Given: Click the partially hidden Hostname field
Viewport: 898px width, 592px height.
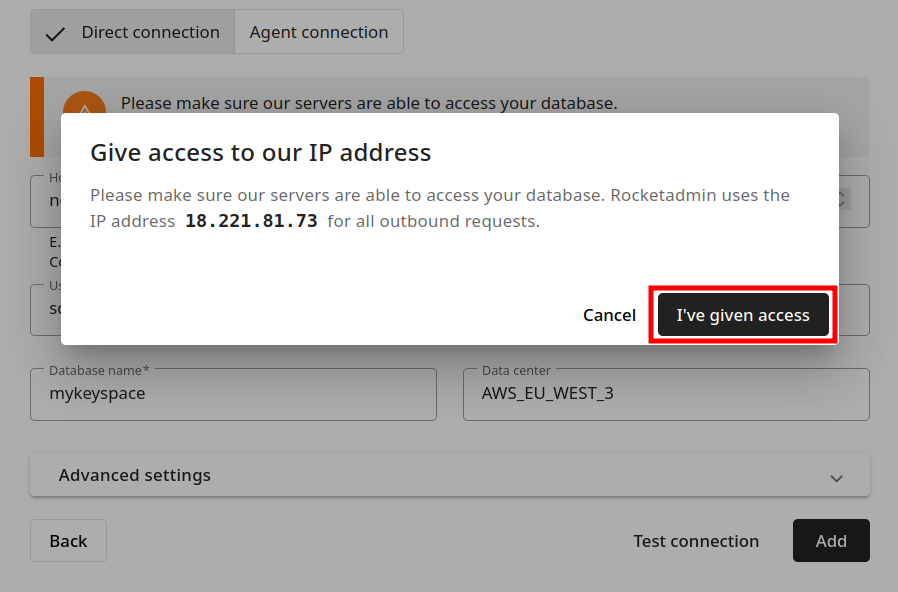Looking at the screenshot, I should click(x=45, y=200).
